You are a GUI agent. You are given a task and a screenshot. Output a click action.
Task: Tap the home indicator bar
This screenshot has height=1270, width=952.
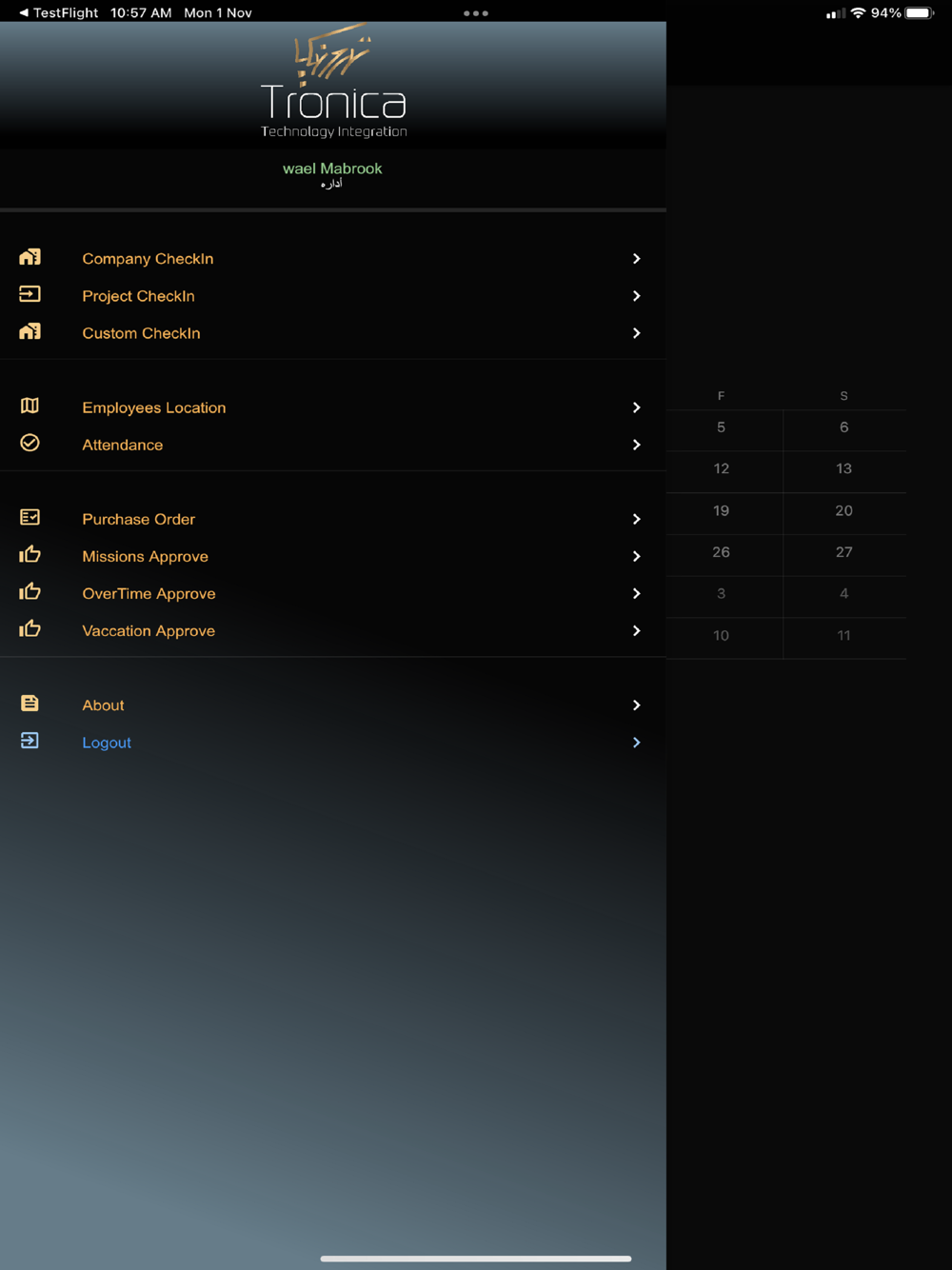coord(476,1259)
